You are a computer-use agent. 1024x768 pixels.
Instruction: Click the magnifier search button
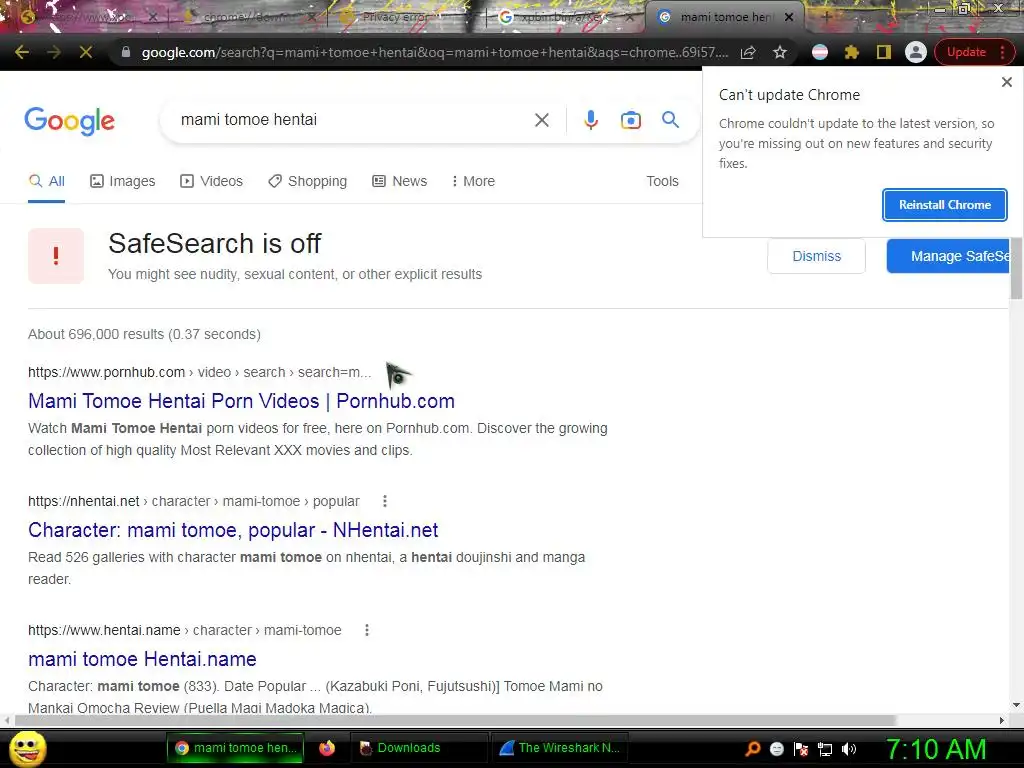(670, 120)
